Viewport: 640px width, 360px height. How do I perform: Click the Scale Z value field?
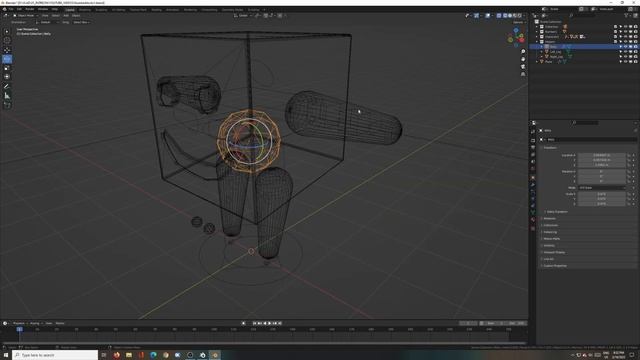click(601, 204)
